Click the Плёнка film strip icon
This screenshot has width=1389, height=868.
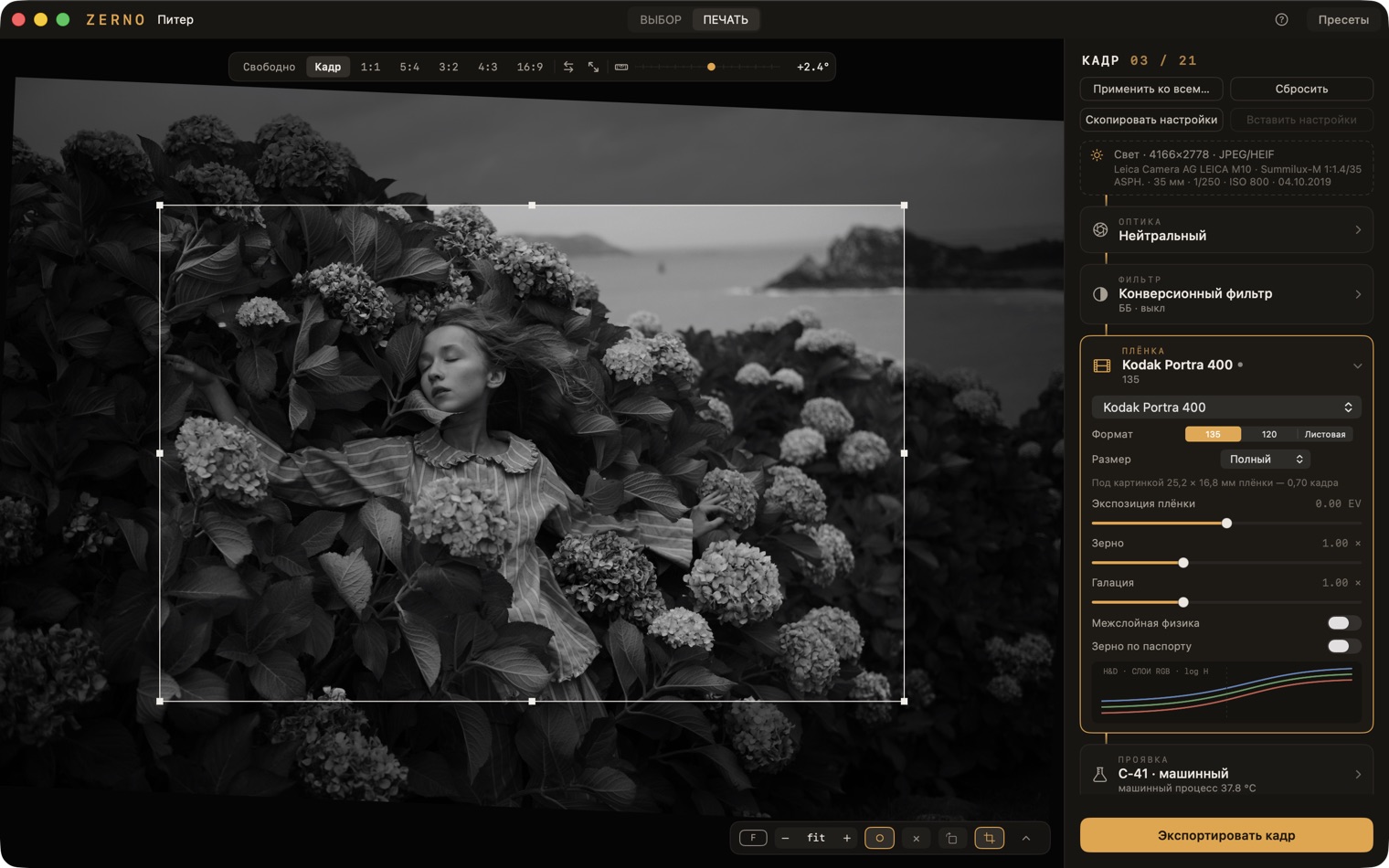(1102, 365)
